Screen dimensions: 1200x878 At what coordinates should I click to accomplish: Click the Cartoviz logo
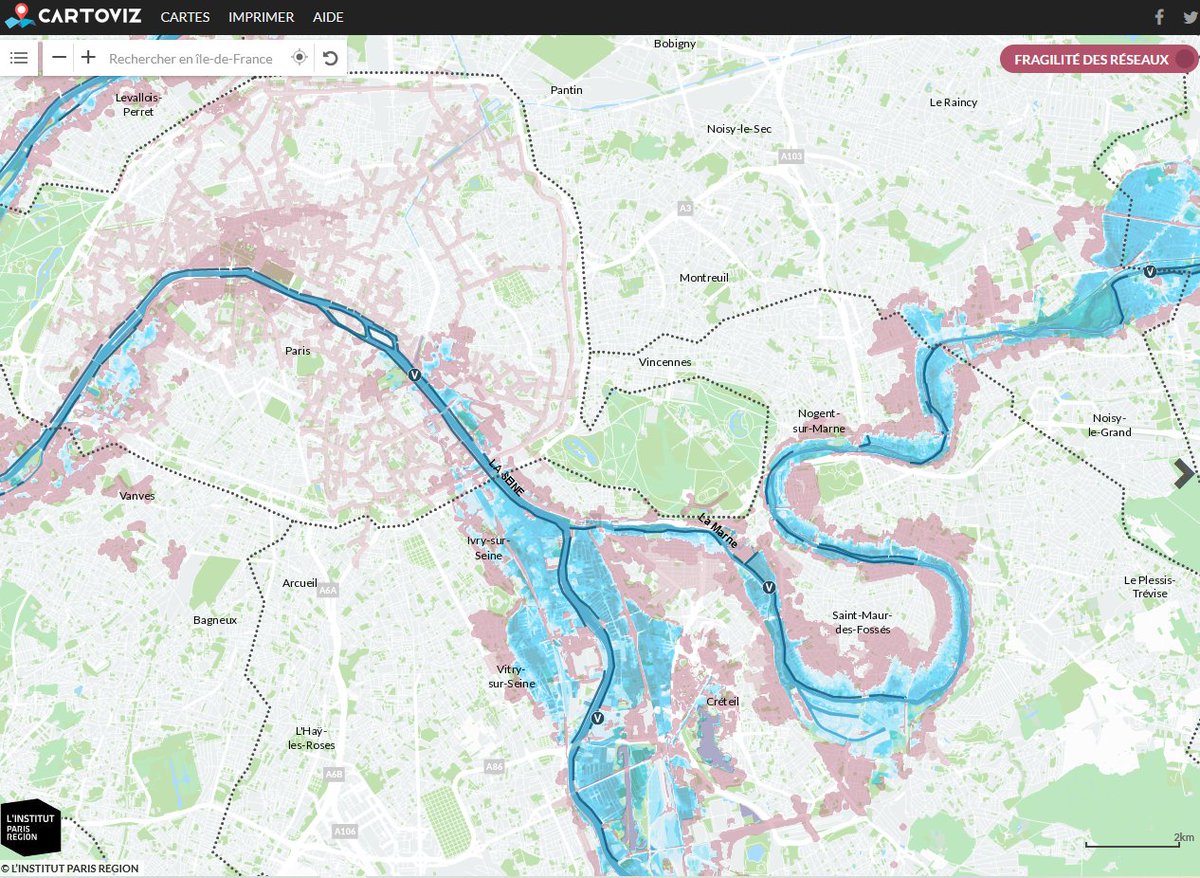pyautogui.click(x=73, y=16)
